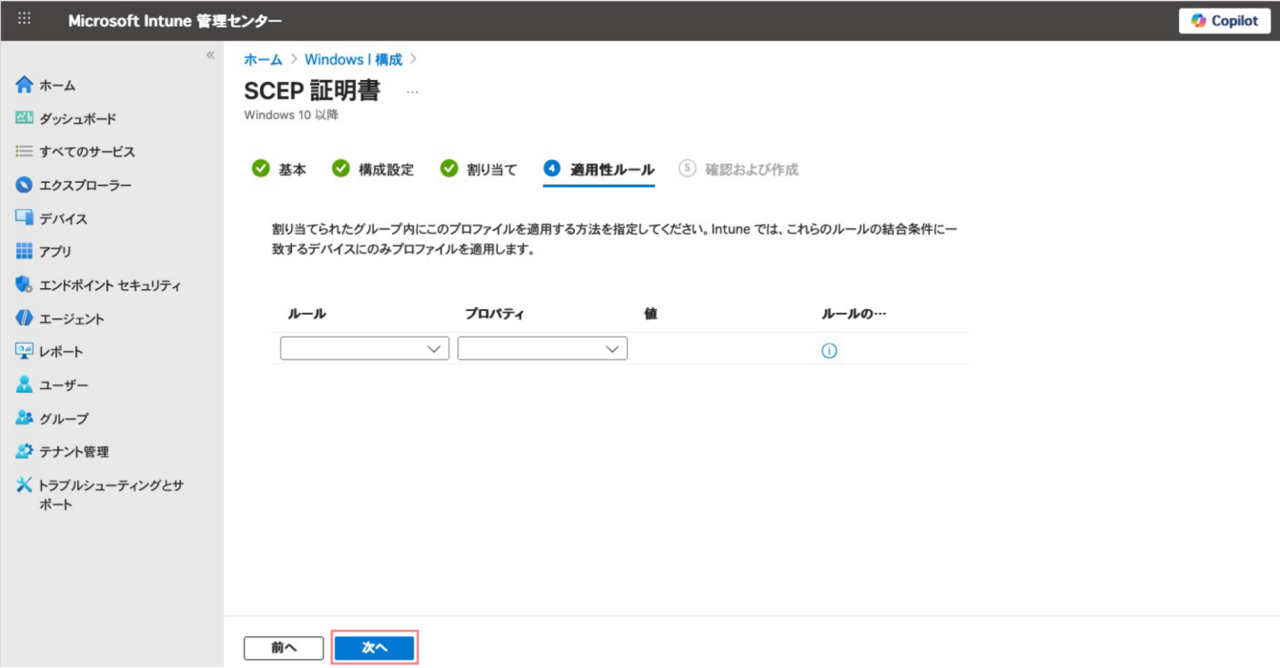Switch to the 基本 step tab
The image size is (1280, 668).
pos(280,169)
